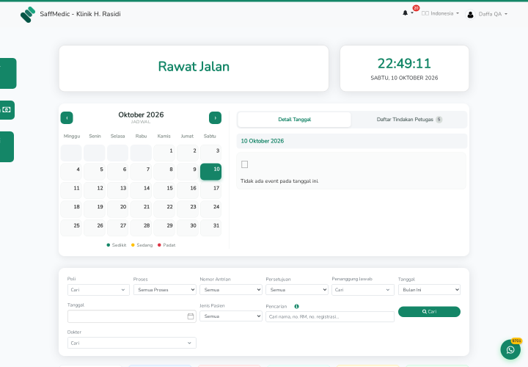Screen dimensions: 528x367
Task: Open the Persetujuan dropdown
Action: pos(297,290)
